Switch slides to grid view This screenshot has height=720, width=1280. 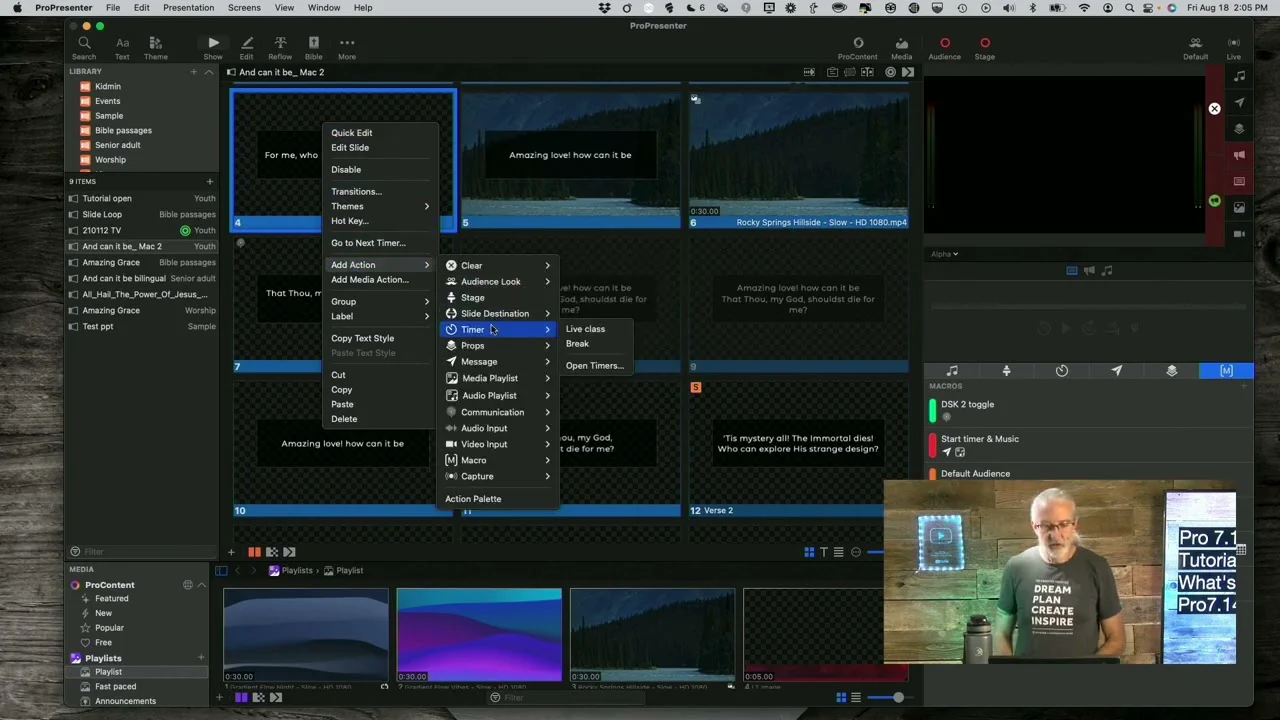pos(809,552)
